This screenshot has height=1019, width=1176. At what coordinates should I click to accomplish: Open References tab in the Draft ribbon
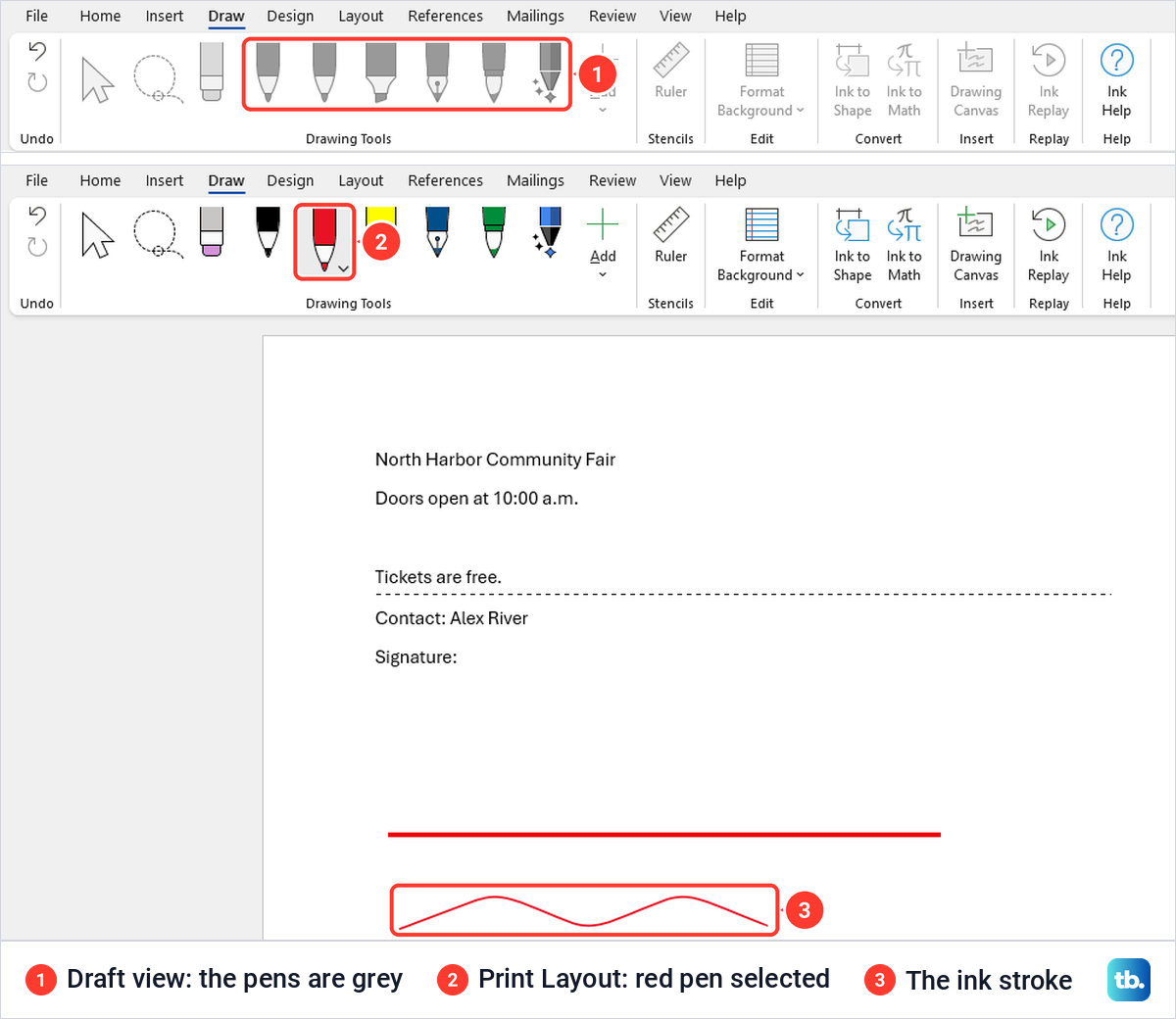445,16
